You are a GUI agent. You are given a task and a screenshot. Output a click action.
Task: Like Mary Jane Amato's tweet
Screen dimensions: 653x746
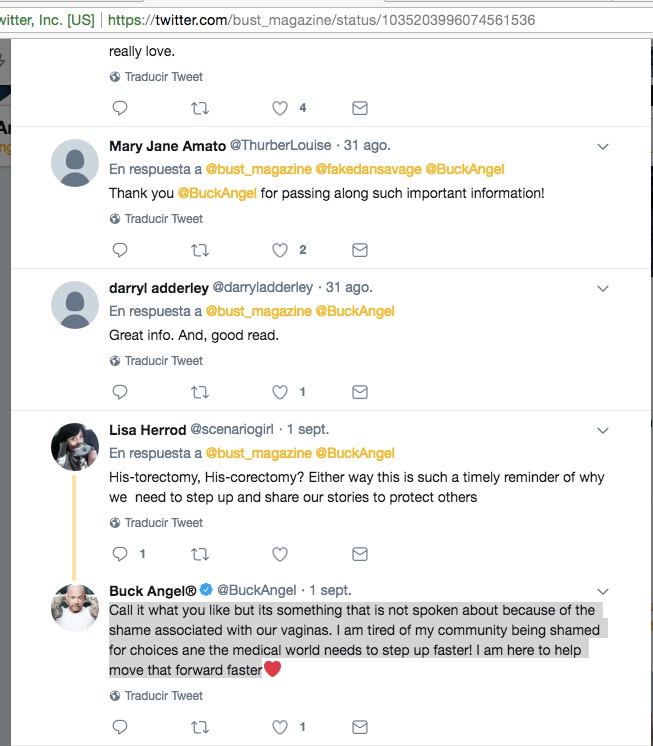coord(281,250)
